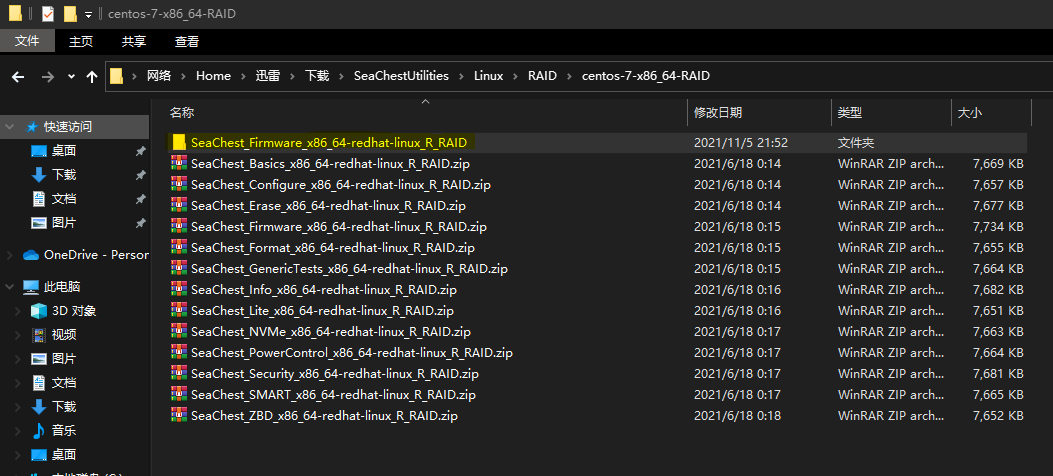Select 下載 under quick access
This screenshot has width=1053, height=476.
64,175
